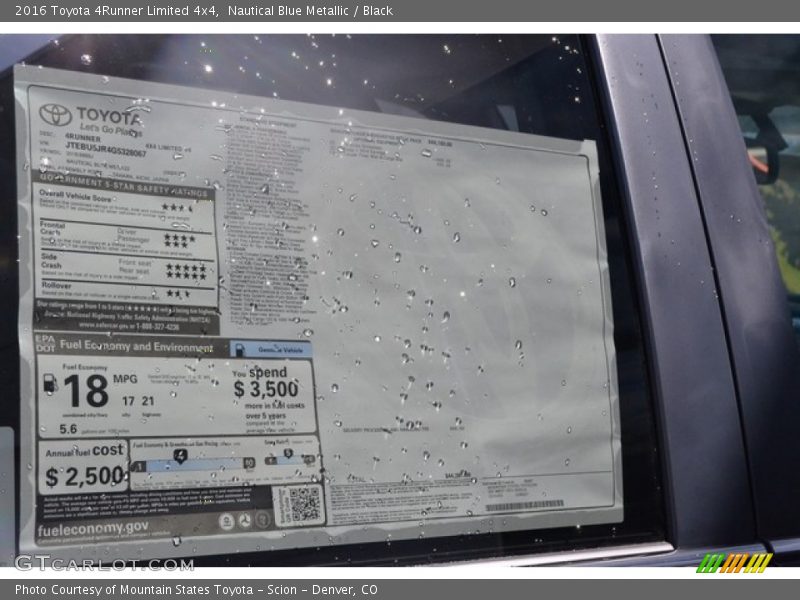Click the green-orange-yellow striped logo at bottom right
This screenshot has width=800, height=600.
[734, 563]
